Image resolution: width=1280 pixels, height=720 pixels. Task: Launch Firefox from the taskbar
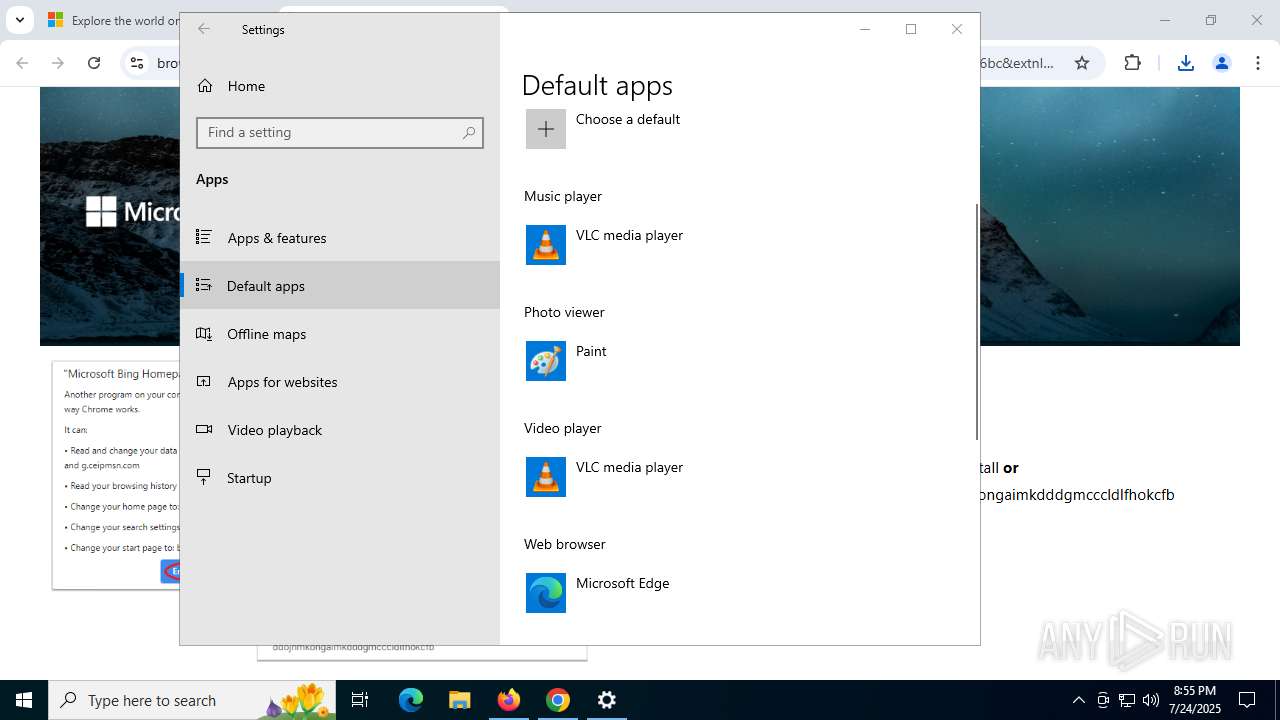tap(509, 700)
